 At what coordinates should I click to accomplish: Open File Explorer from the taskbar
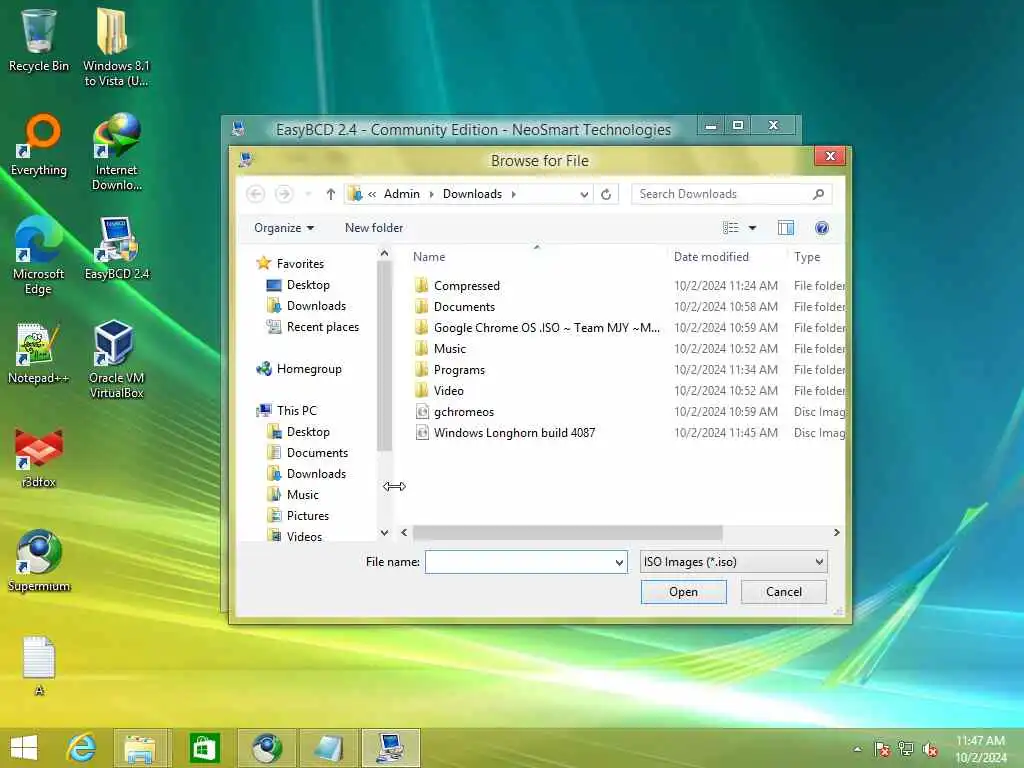[x=140, y=748]
